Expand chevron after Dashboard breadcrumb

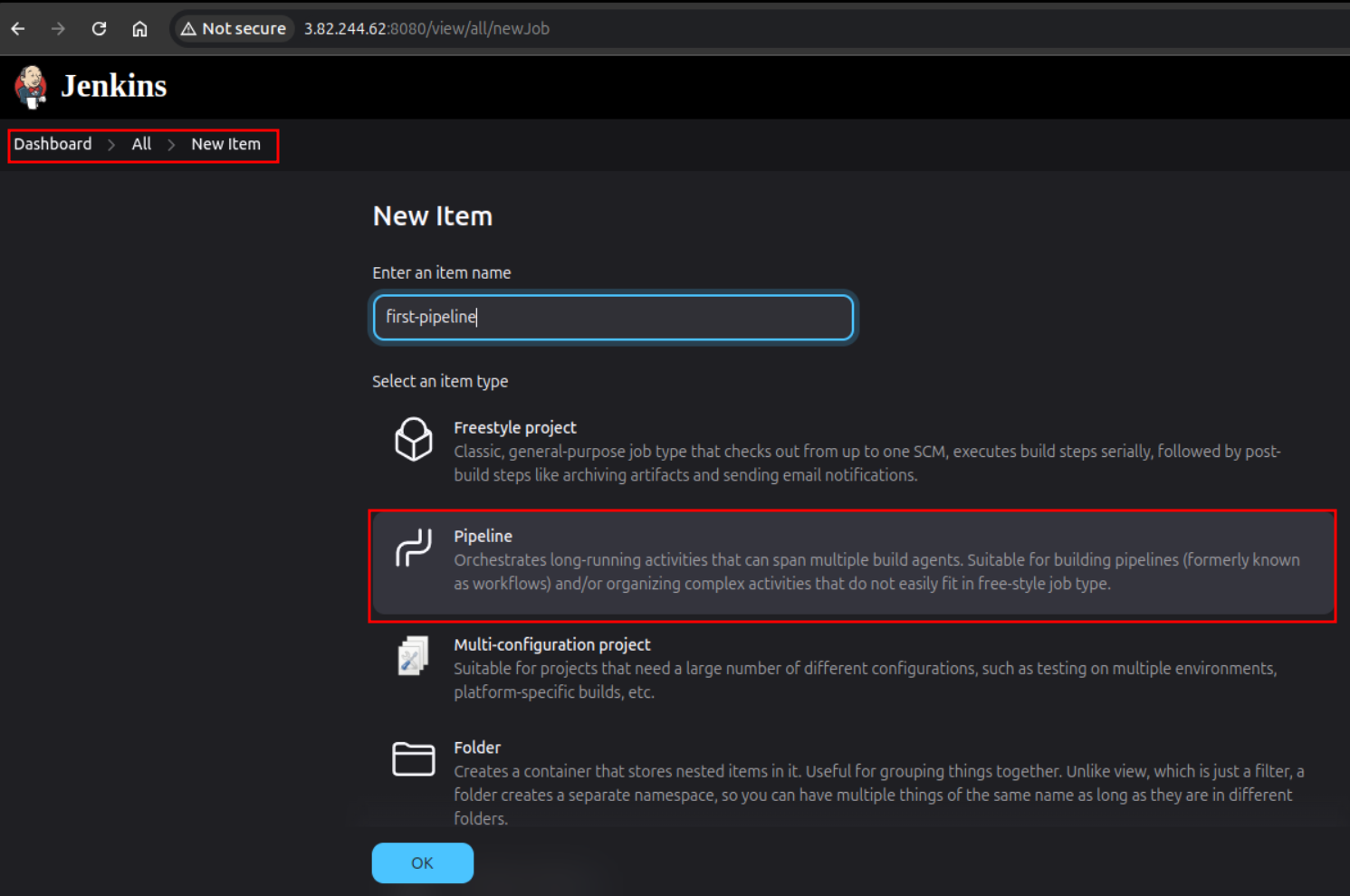[111, 145]
